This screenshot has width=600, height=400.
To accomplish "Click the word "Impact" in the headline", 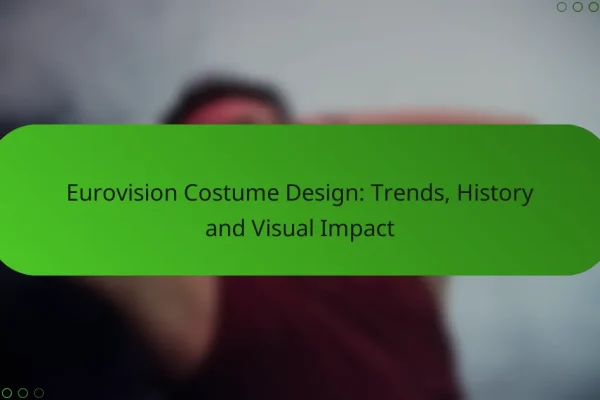I will [358, 228].
